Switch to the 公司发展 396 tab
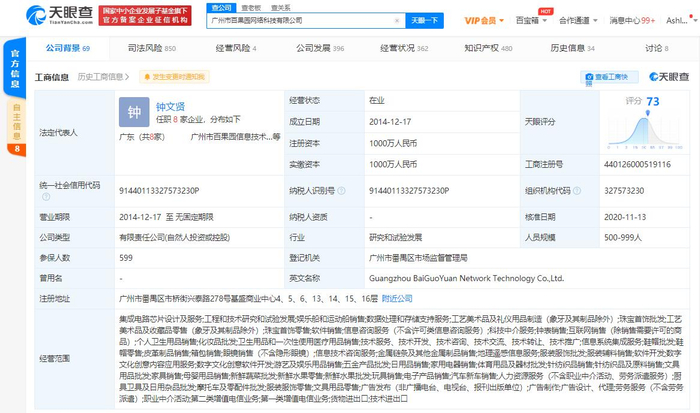The height and width of the screenshot is (413, 700). 320,48
